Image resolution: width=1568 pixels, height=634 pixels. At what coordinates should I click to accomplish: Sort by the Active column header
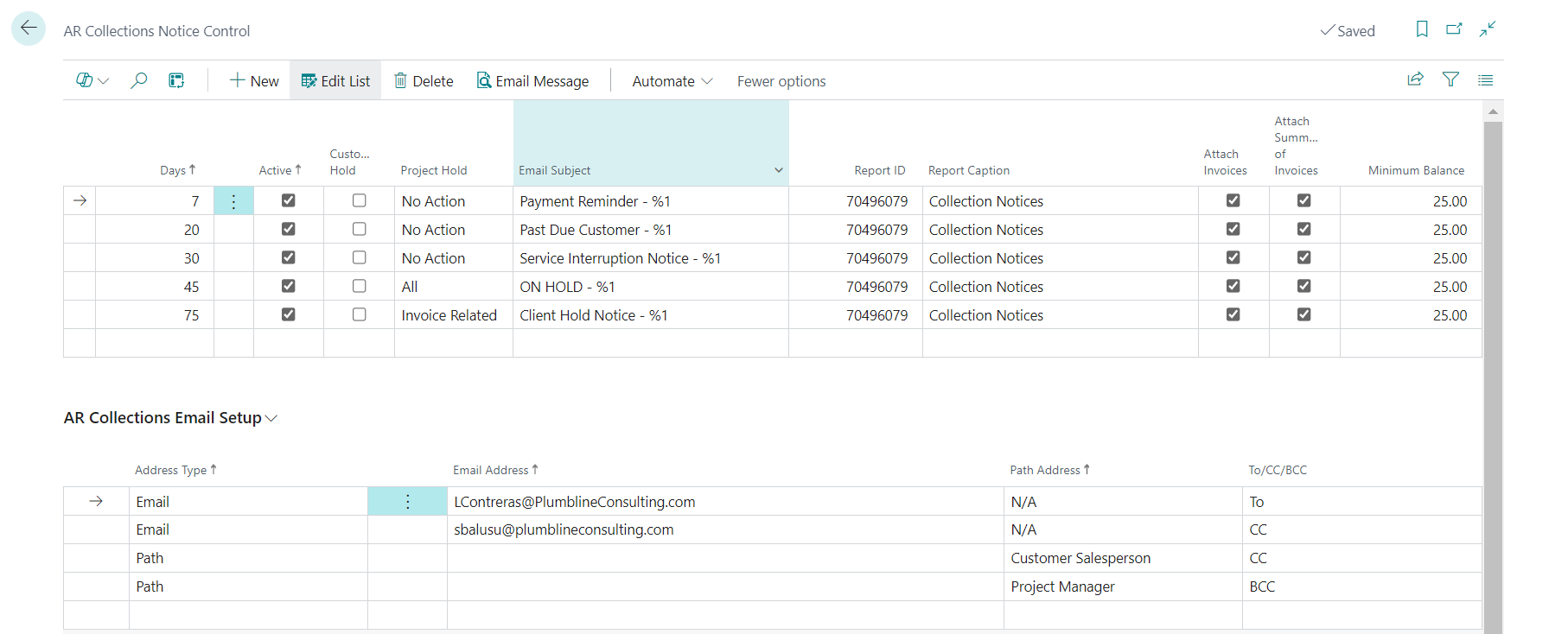click(280, 170)
